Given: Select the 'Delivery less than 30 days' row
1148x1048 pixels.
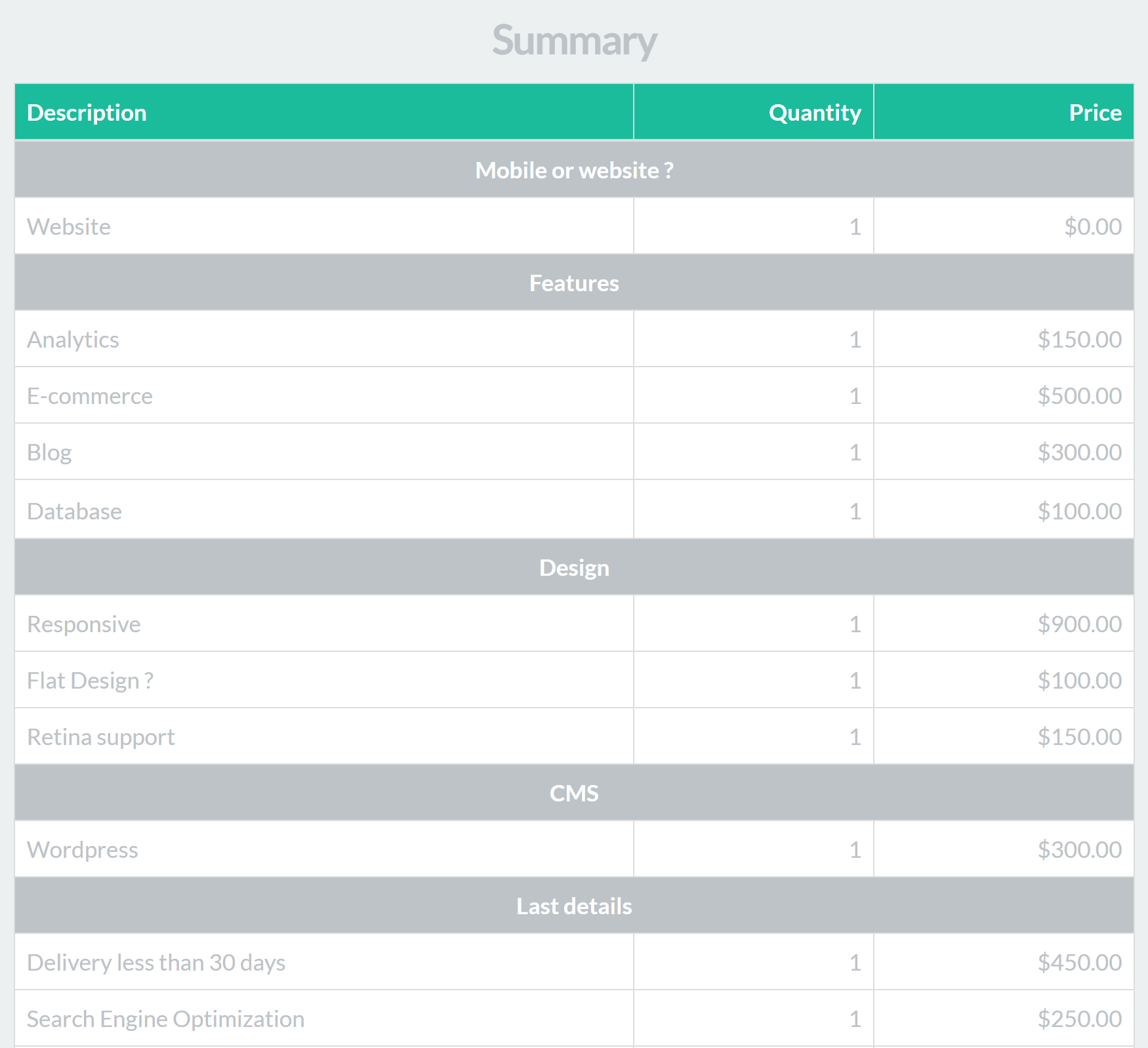Looking at the screenshot, I should 156,962.
